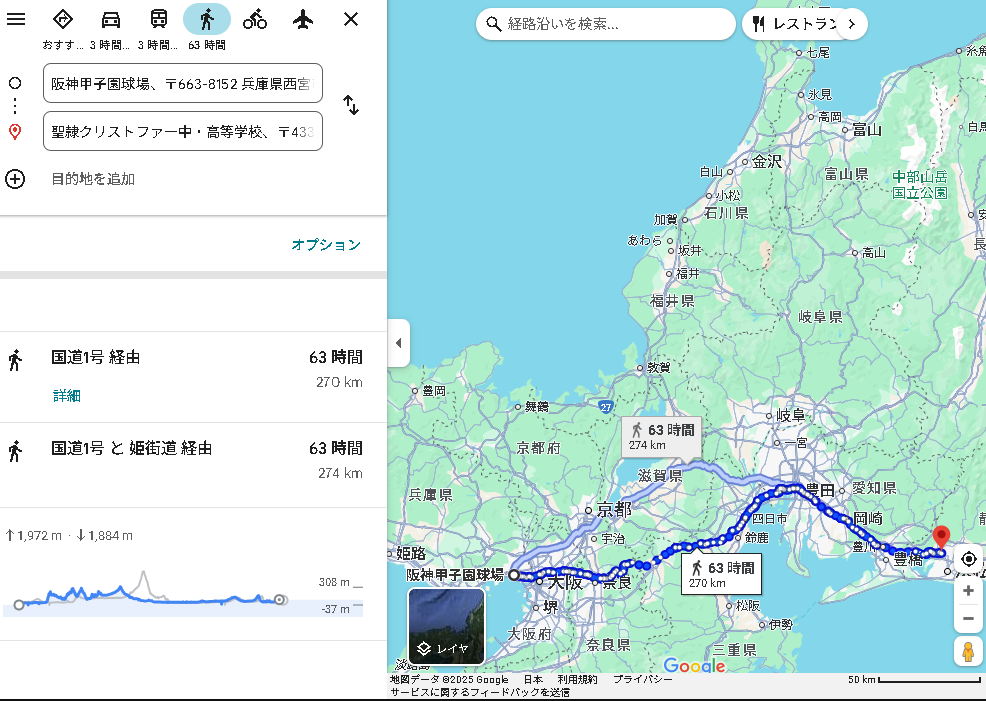Click the 京都 city label

point(614,509)
